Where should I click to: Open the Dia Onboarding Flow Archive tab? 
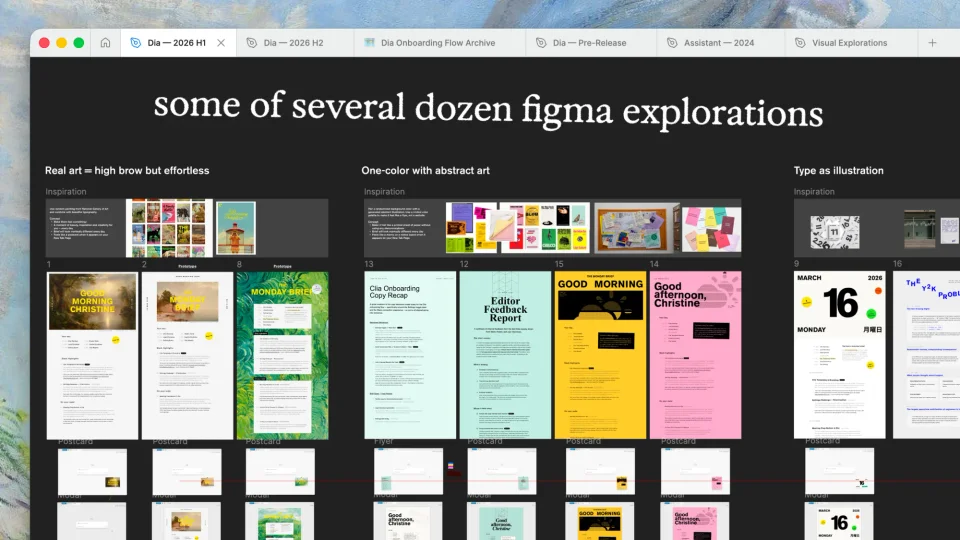[x=439, y=43]
